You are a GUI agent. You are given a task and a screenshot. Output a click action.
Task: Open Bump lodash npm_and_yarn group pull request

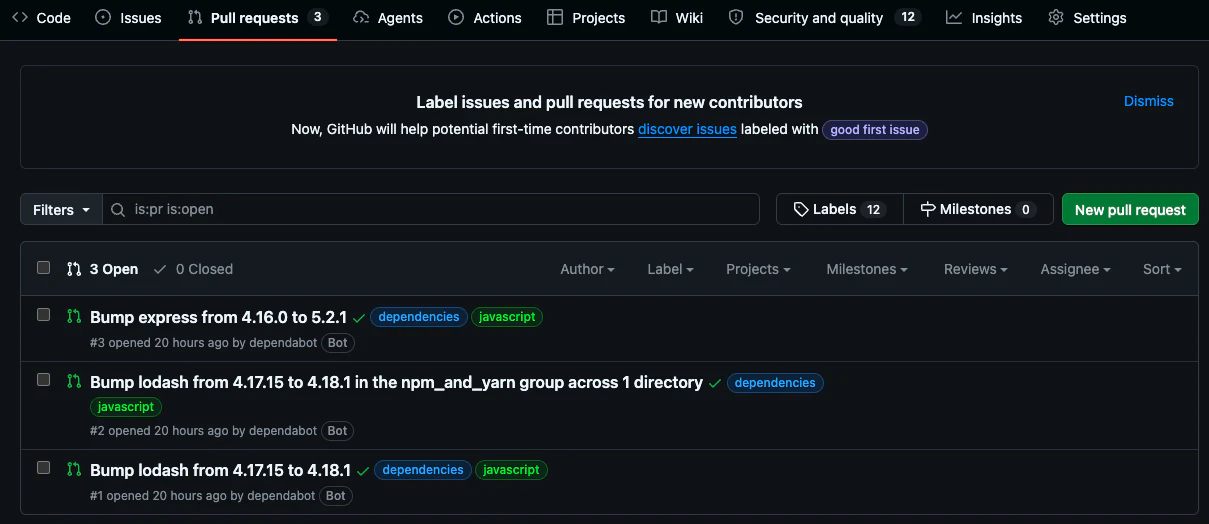(396, 382)
